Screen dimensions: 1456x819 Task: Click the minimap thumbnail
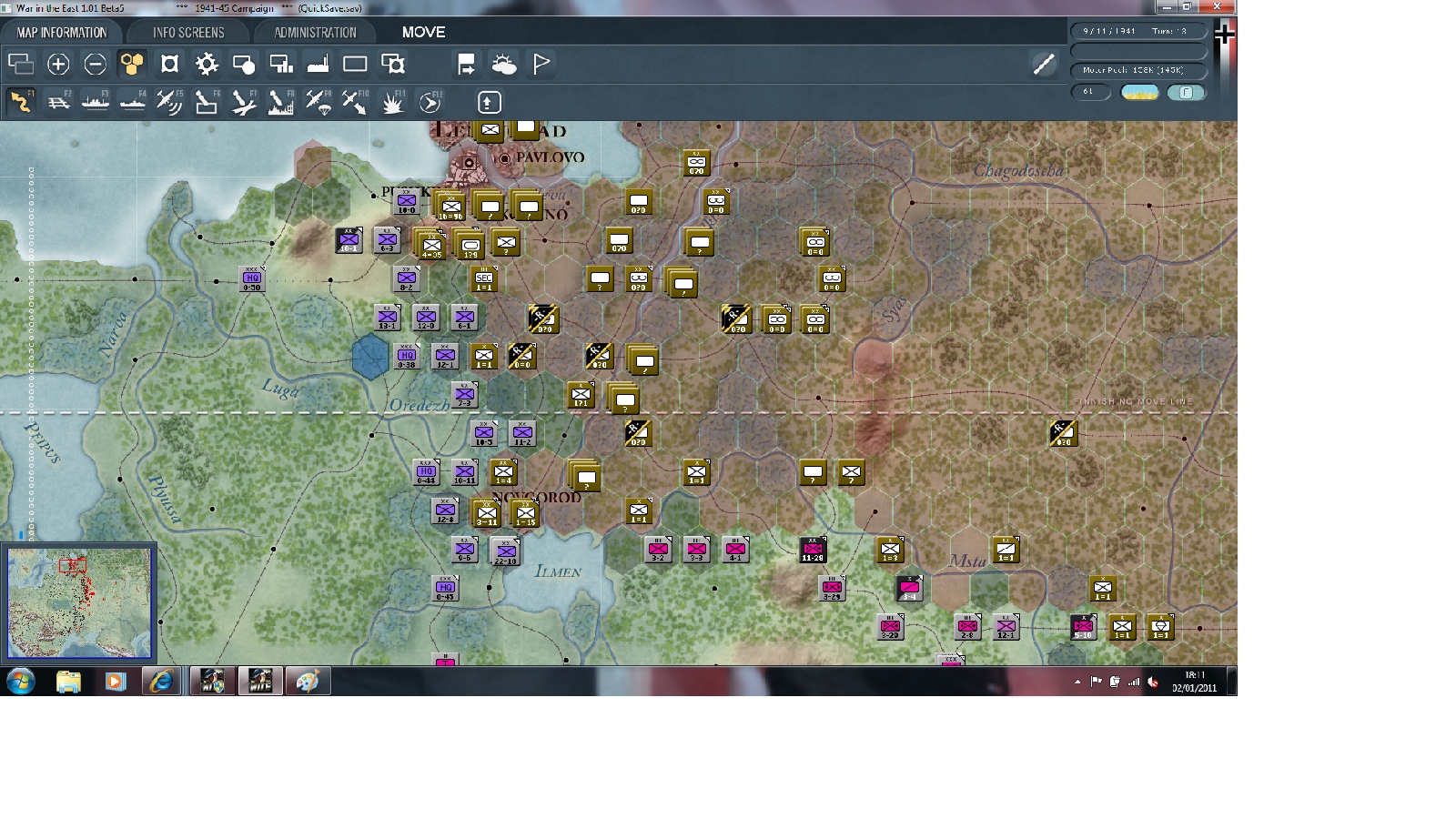pos(80,602)
